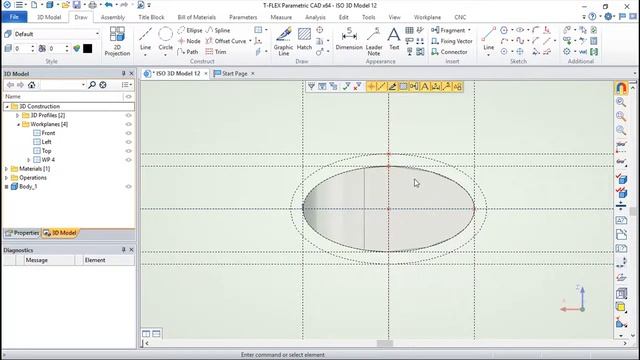Switch to the Assembly ribbon tab
The height and width of the screenshot is (360, 640).
pyautogui.click(x=113, y=17)
